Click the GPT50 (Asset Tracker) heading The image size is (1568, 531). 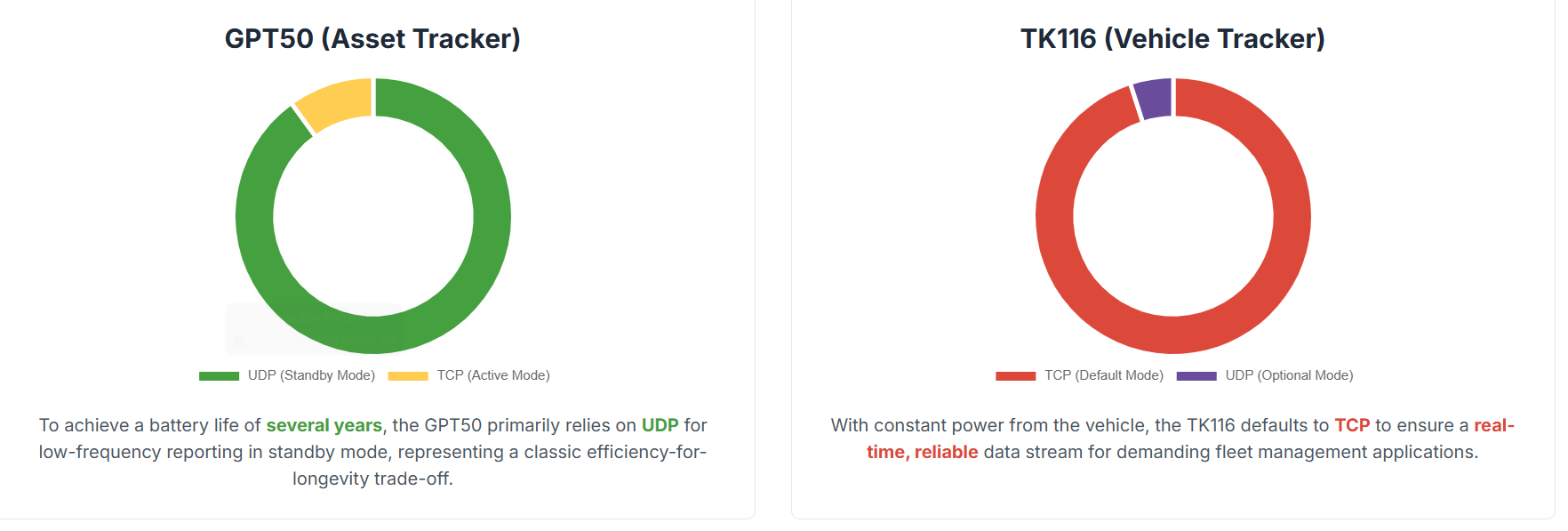click(x=372, y=39)
